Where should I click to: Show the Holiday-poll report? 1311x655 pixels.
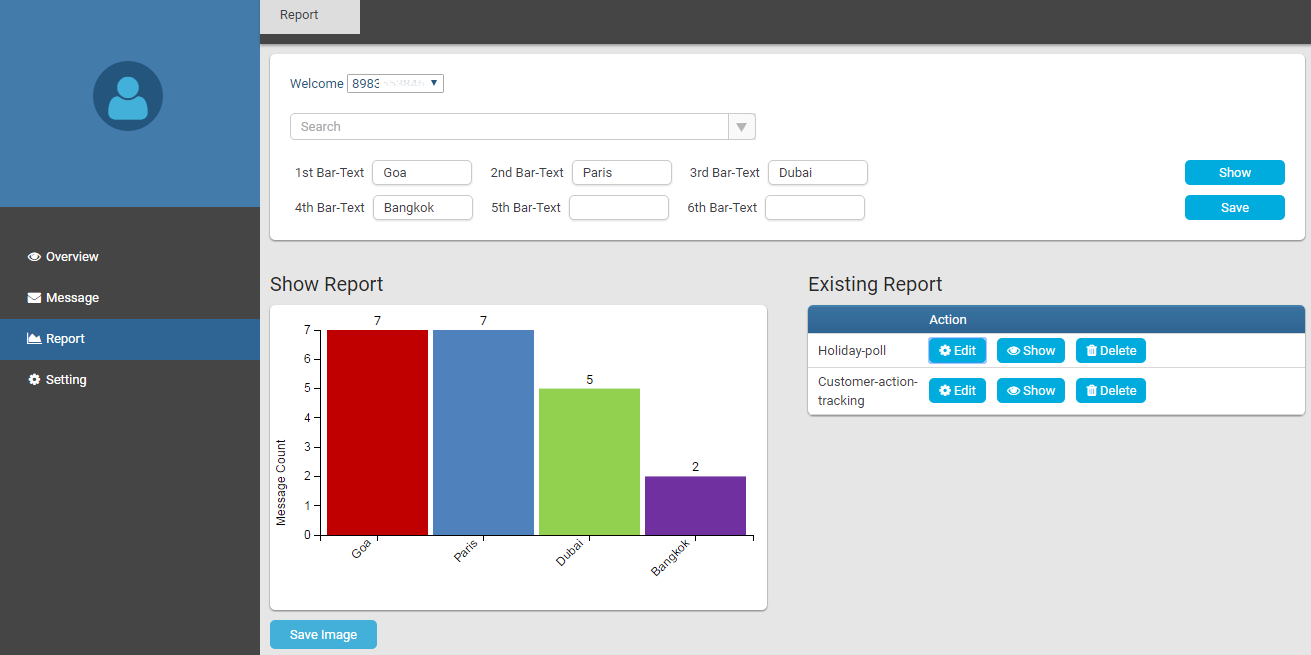coord(1030,351)
